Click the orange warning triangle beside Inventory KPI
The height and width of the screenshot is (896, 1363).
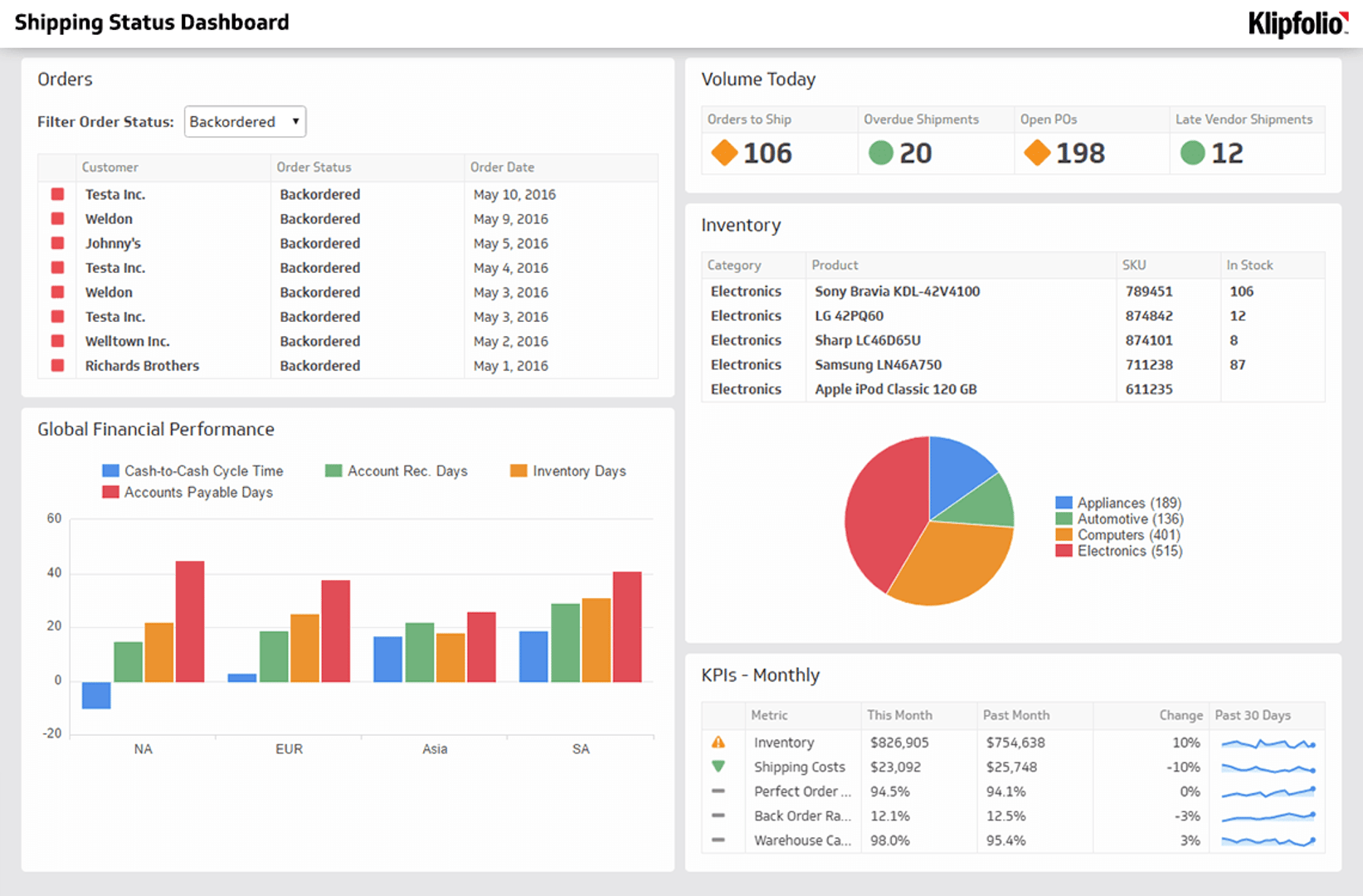(x=720, y=742)
